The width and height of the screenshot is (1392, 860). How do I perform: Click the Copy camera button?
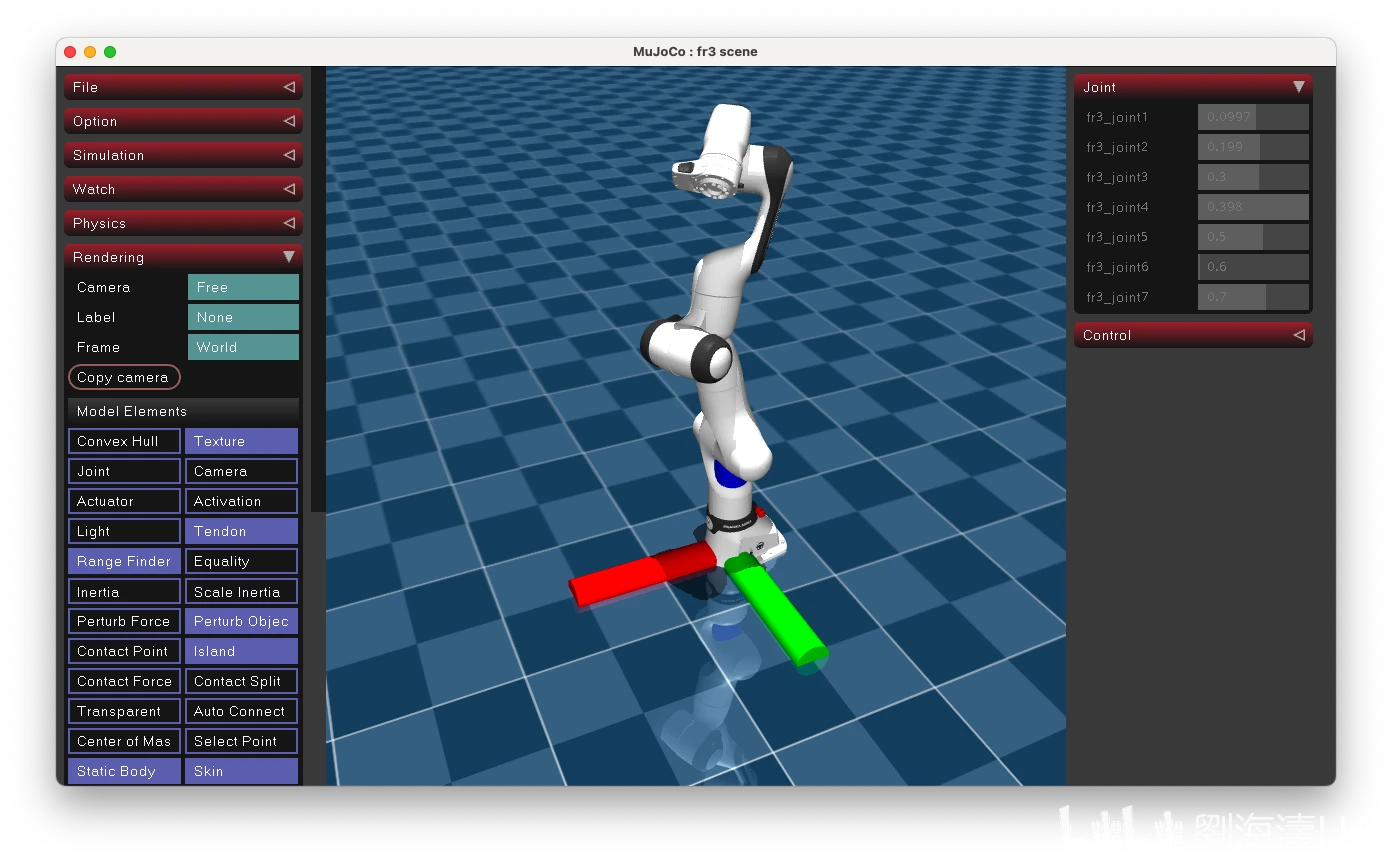point(124,377)
